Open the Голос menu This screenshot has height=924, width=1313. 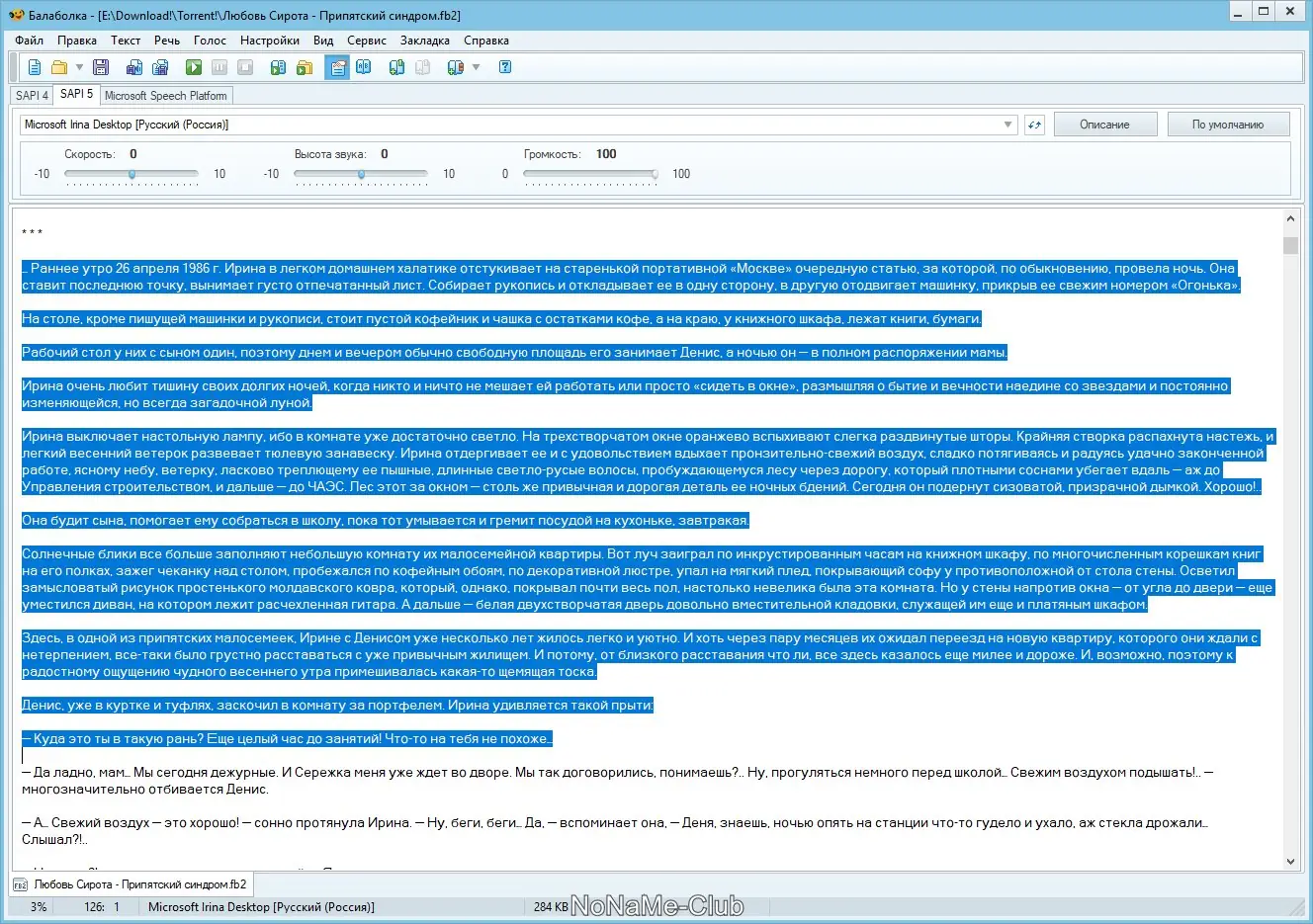[210, 41]
